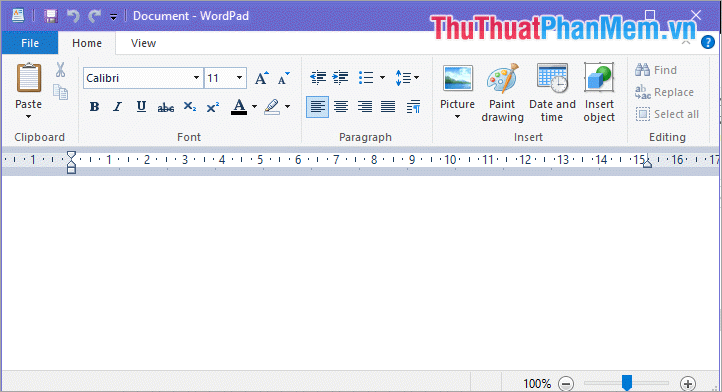The image size is (722, 392).
Task: Expand highlight color dropdown arrow
Action: (x=287, y=107)
